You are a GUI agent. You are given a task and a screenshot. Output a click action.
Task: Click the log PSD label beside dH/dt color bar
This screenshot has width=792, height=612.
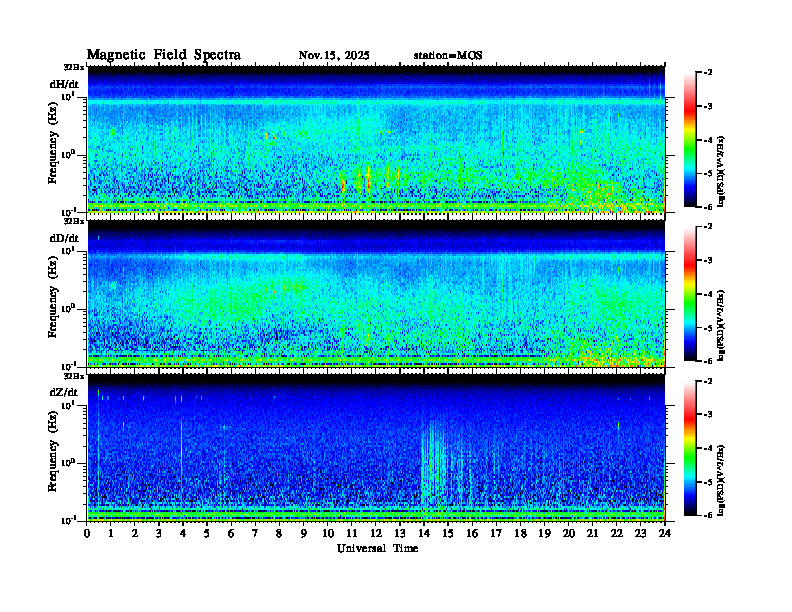(x=722, y=171)
